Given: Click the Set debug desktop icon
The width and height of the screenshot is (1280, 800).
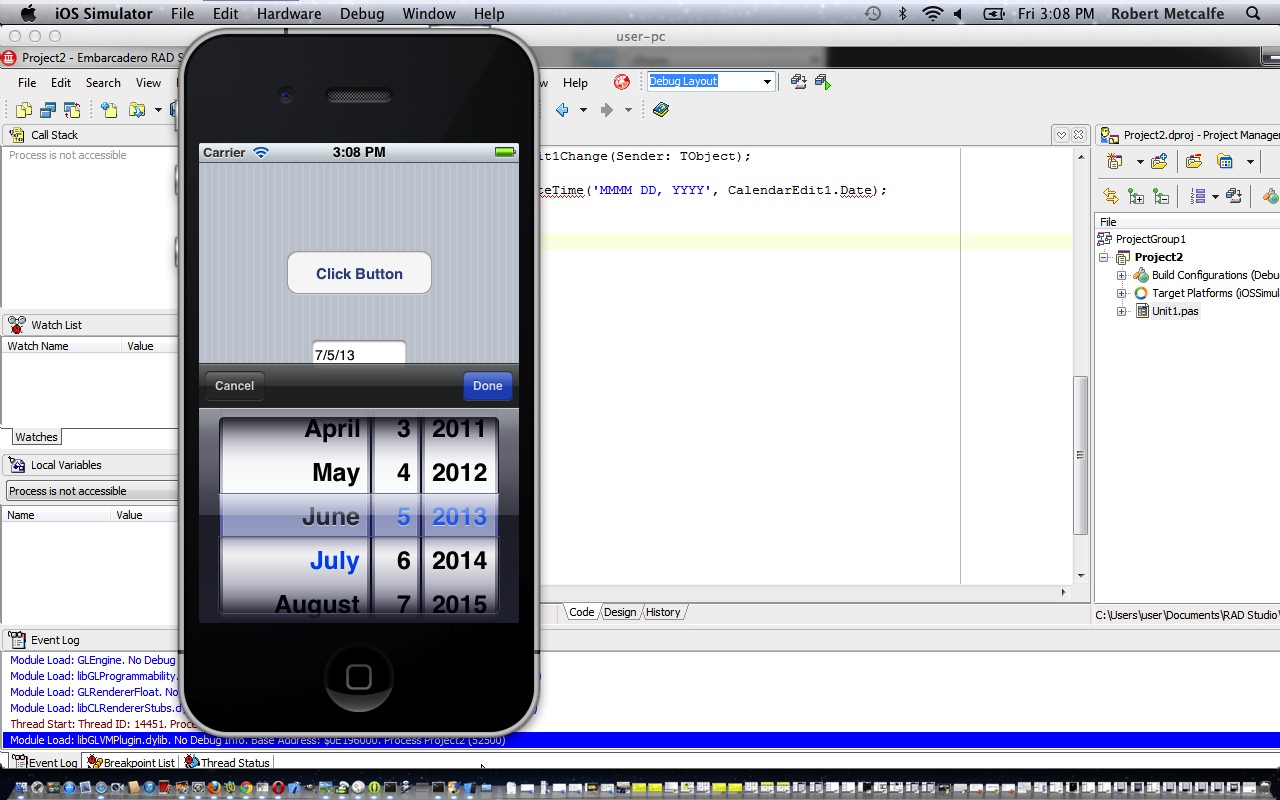Looking at the screenshot, I should click(x=822, y=82).
